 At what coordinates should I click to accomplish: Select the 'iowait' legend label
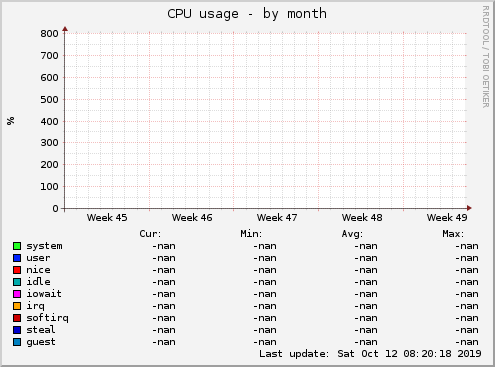(44, 294)
